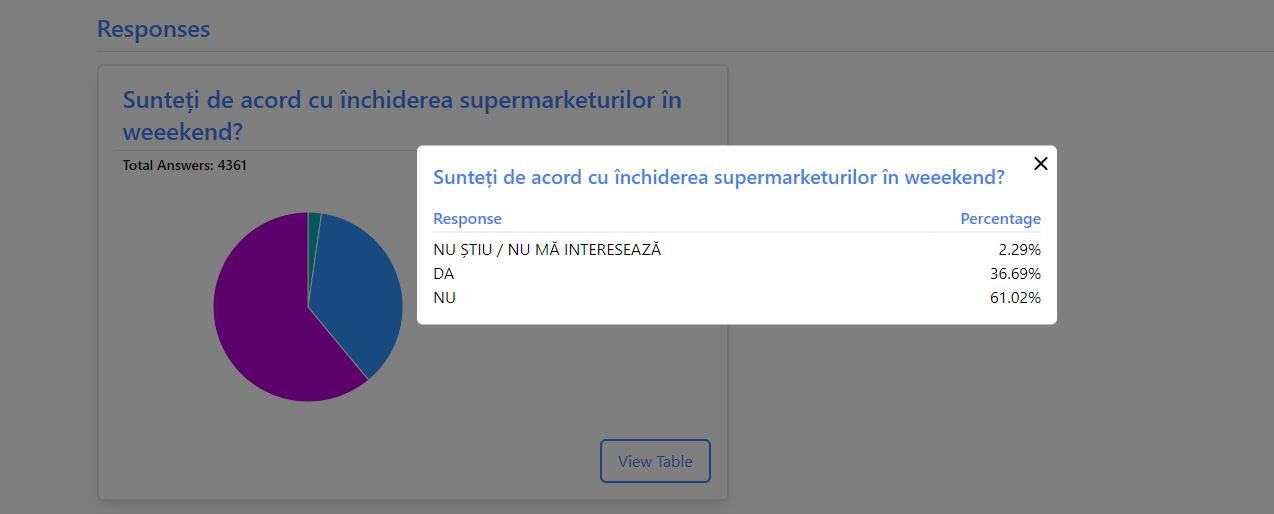Screen dimensions: 1274x514
Task: Click the Response column header
Action: [x=467, y=219]
